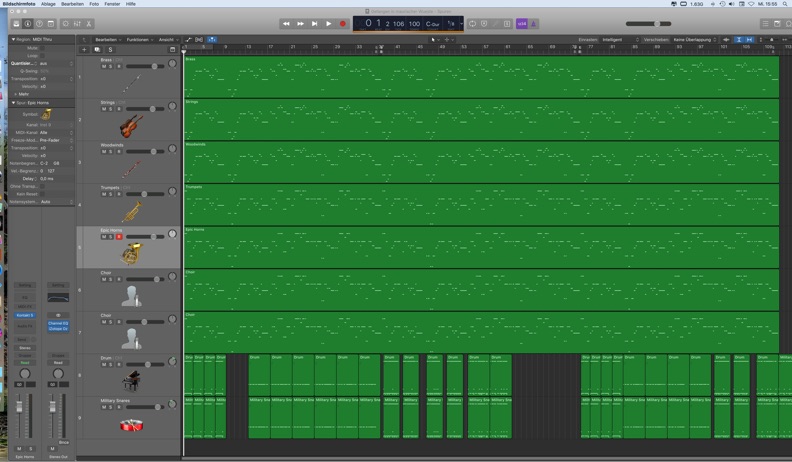Open the Foto menu

pos(94,4)
